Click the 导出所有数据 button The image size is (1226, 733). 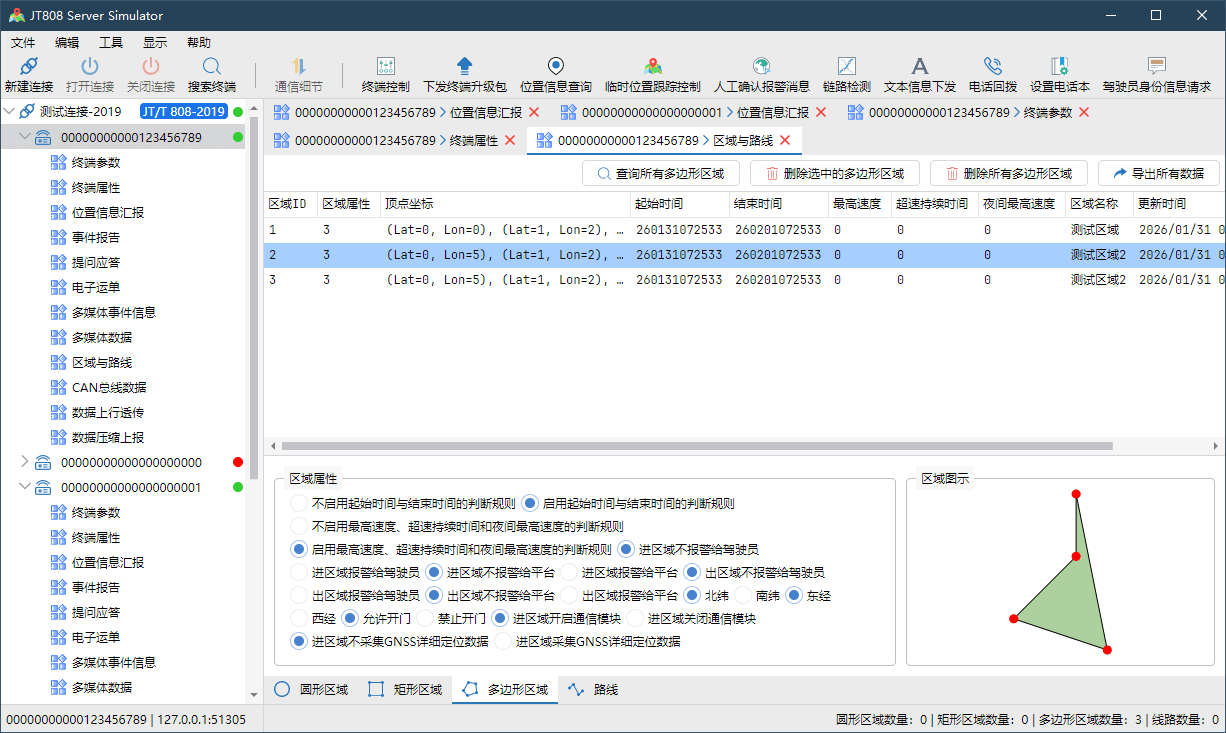pos(1159,174)
